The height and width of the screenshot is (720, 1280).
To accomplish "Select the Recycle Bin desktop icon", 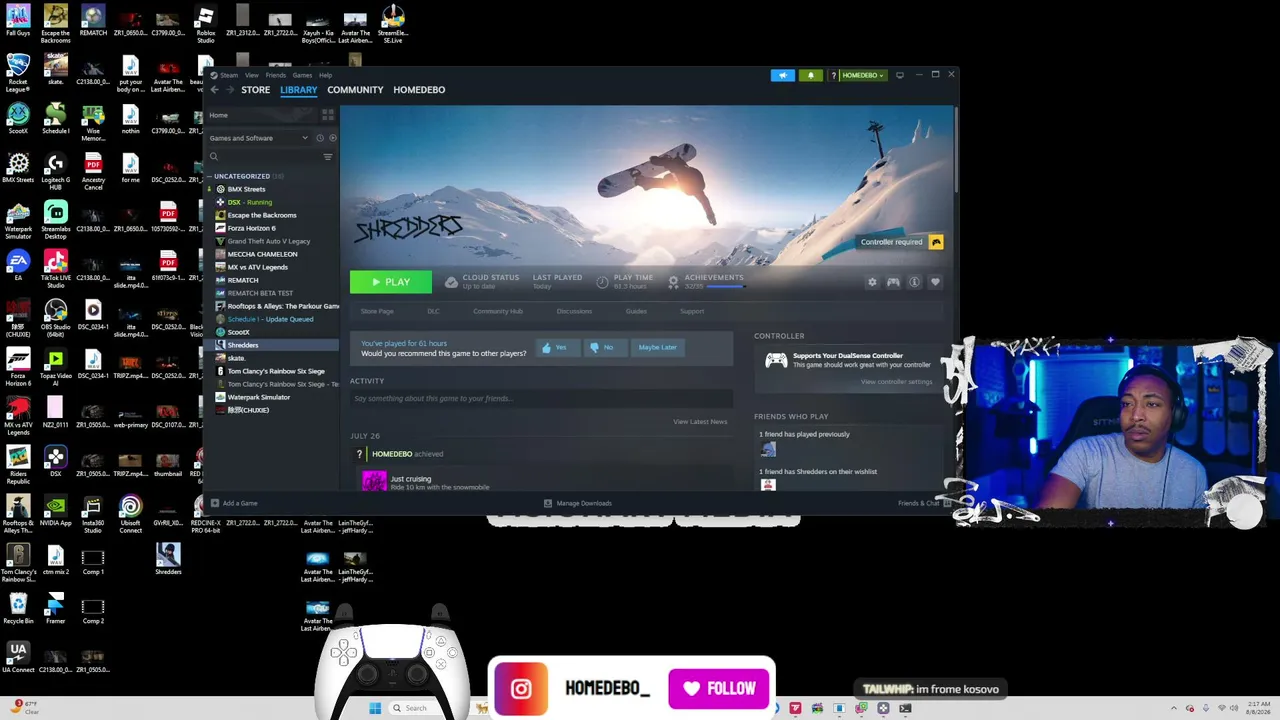I will click(x=18, y=608).
